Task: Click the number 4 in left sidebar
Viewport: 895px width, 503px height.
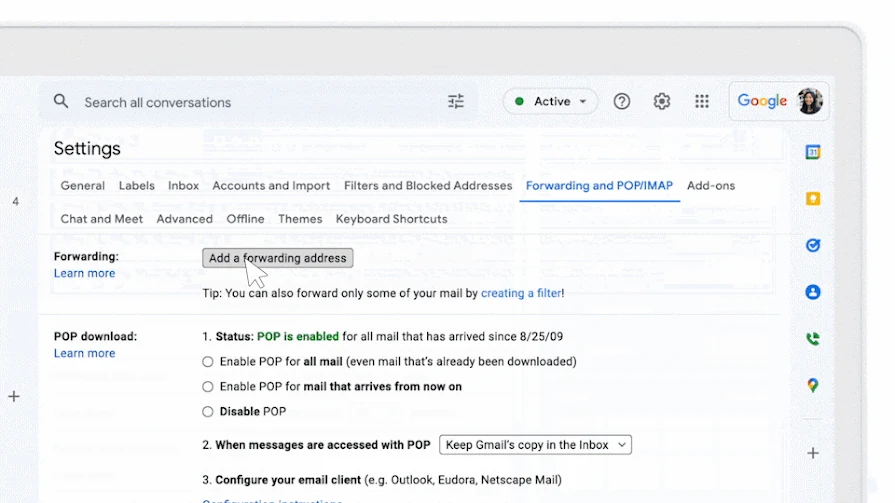Action: point(15,202)
